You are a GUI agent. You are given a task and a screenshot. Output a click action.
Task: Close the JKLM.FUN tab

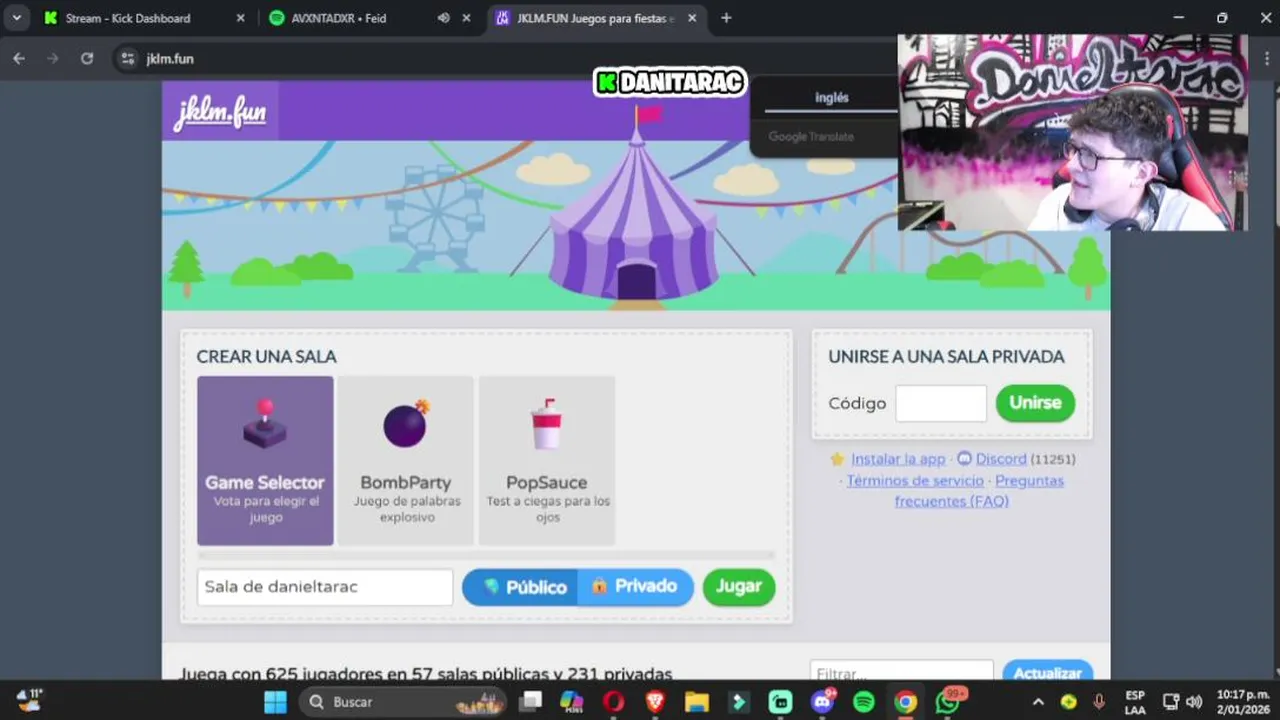coord(692,18)
